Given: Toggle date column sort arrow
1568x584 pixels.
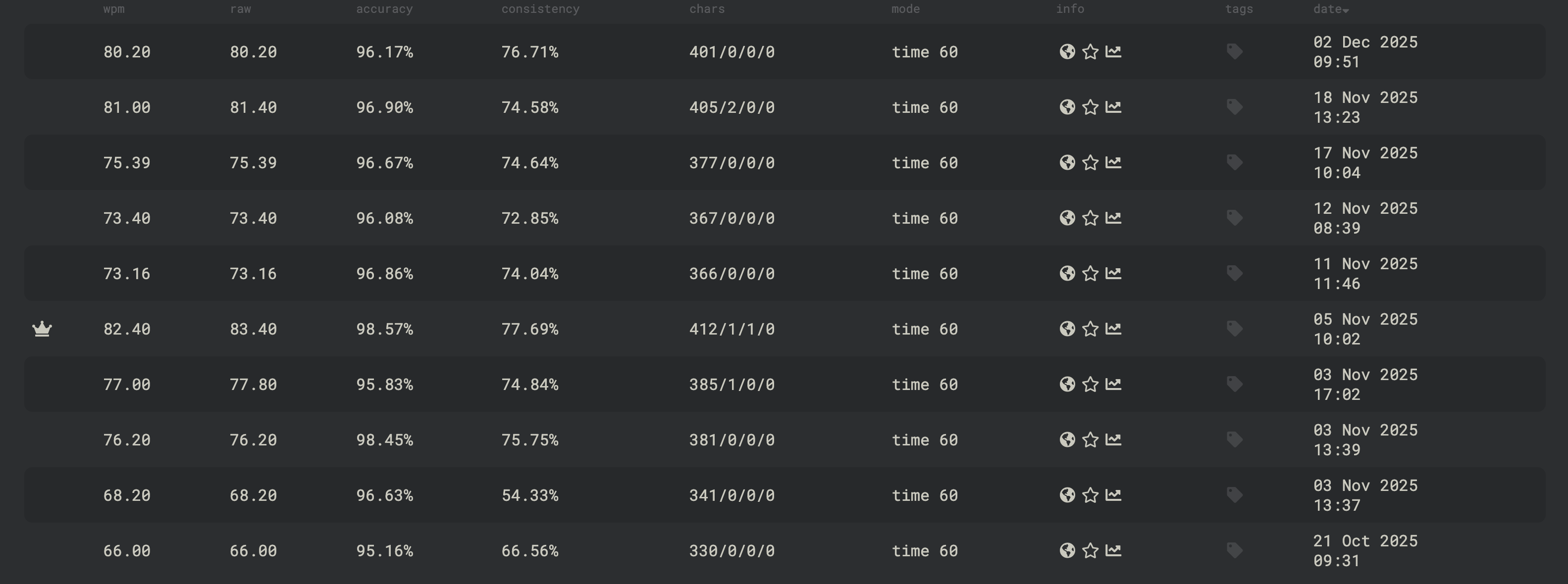Looking at the screenshot, I should point(1346,10).
